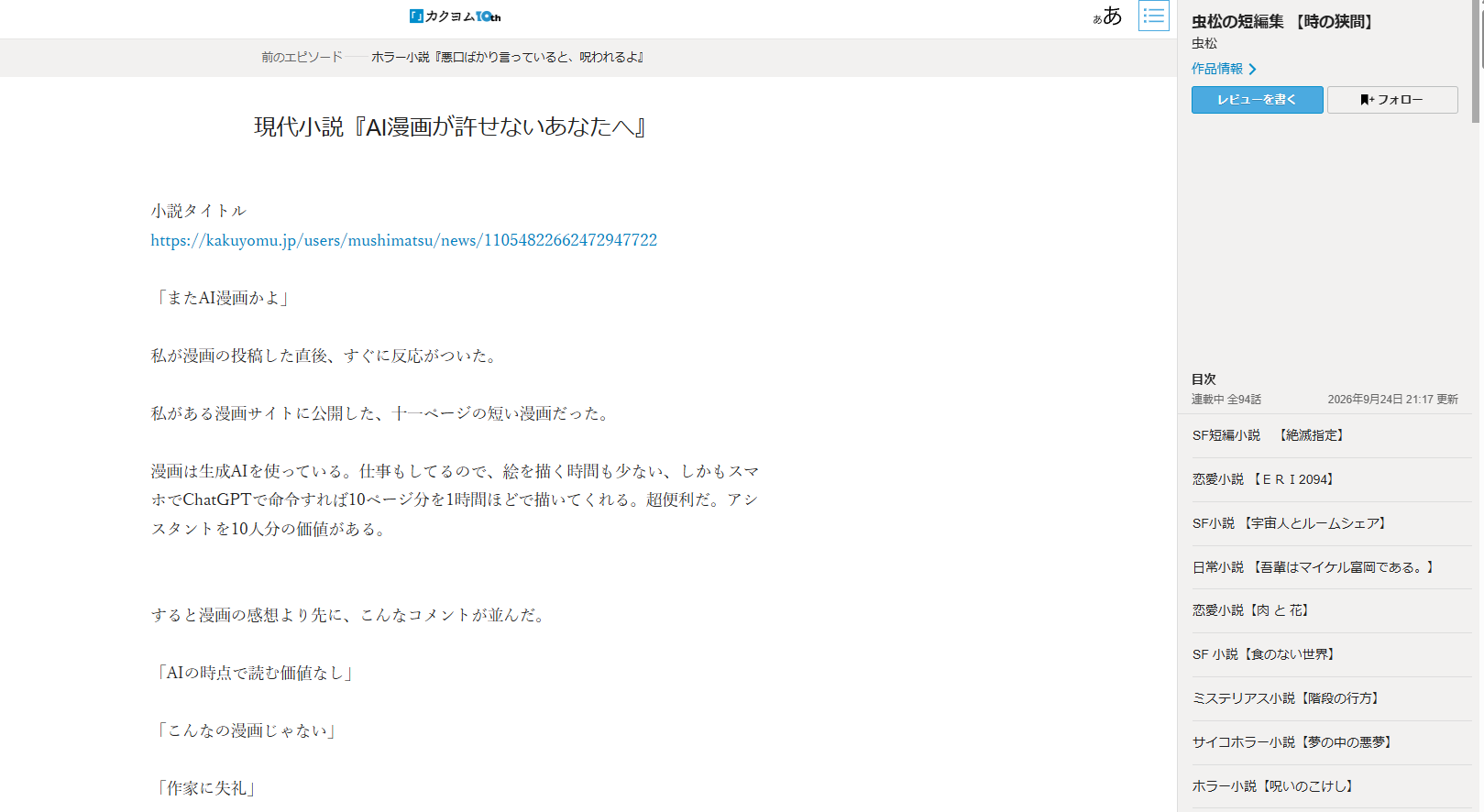Click the work title 虫松の短編集【時の狭間】
Screen dimensions: 1484x812
[1282, 22]
